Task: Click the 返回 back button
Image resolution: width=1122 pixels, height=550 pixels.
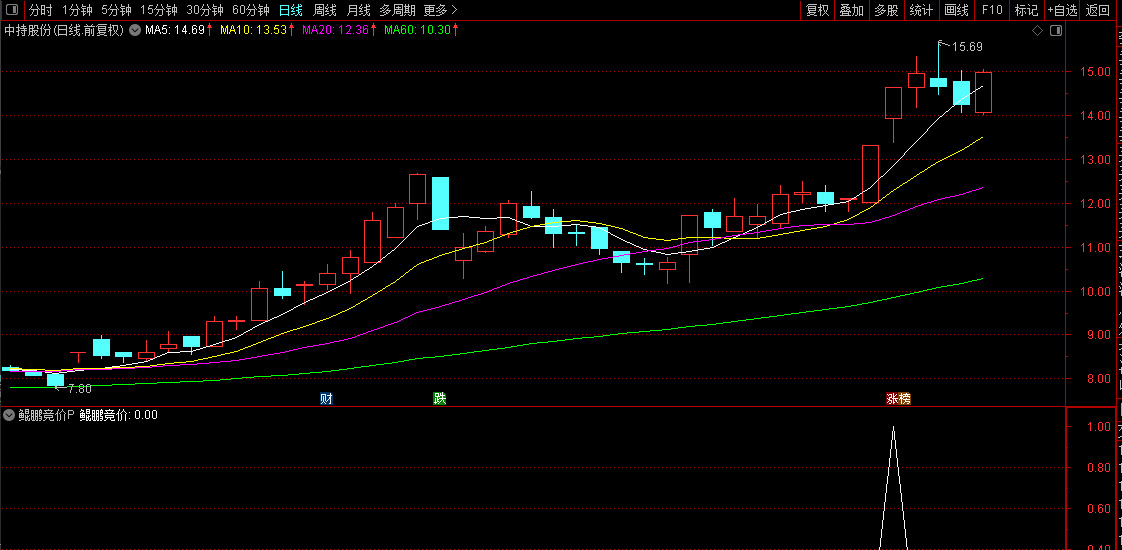Action: pos(1098,10)
